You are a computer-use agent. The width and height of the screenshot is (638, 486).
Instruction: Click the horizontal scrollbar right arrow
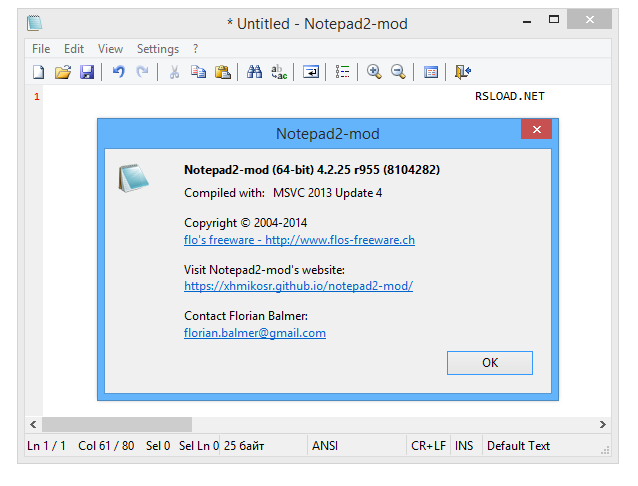click(603, 425)
